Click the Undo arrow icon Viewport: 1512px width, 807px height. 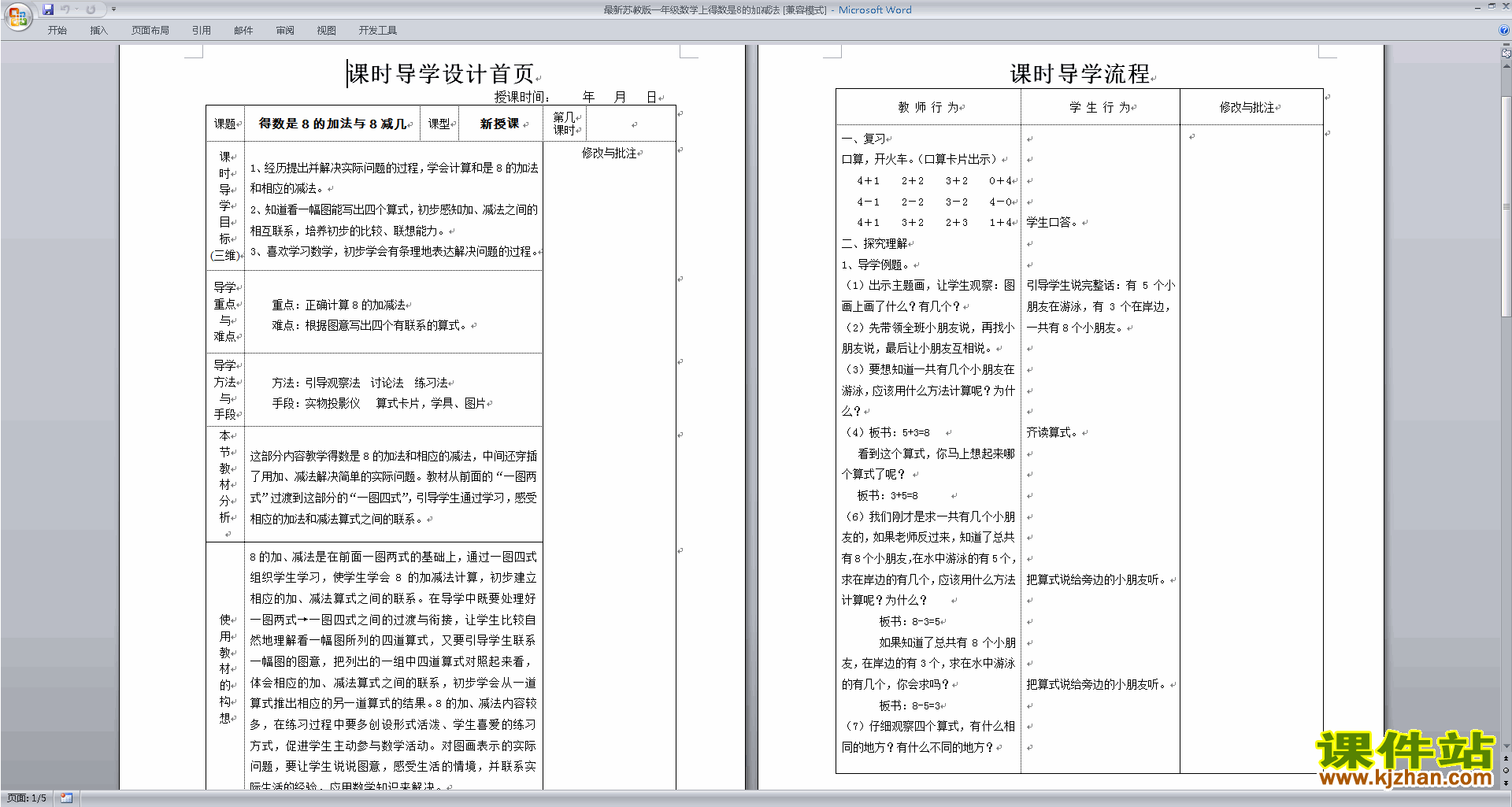pyautogui.click(x=65, y=9)
